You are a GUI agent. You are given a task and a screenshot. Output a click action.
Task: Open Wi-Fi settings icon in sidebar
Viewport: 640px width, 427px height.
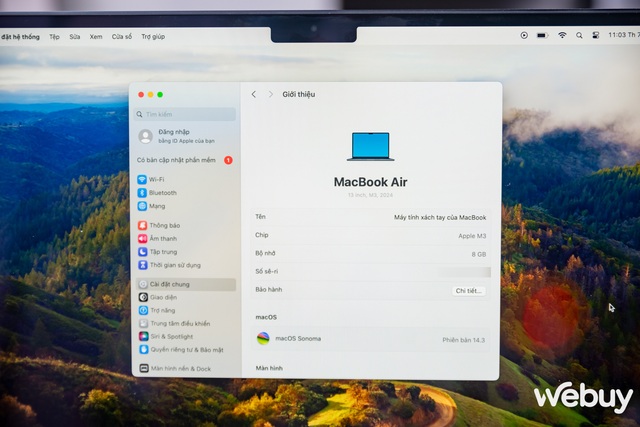click(142, 179)
